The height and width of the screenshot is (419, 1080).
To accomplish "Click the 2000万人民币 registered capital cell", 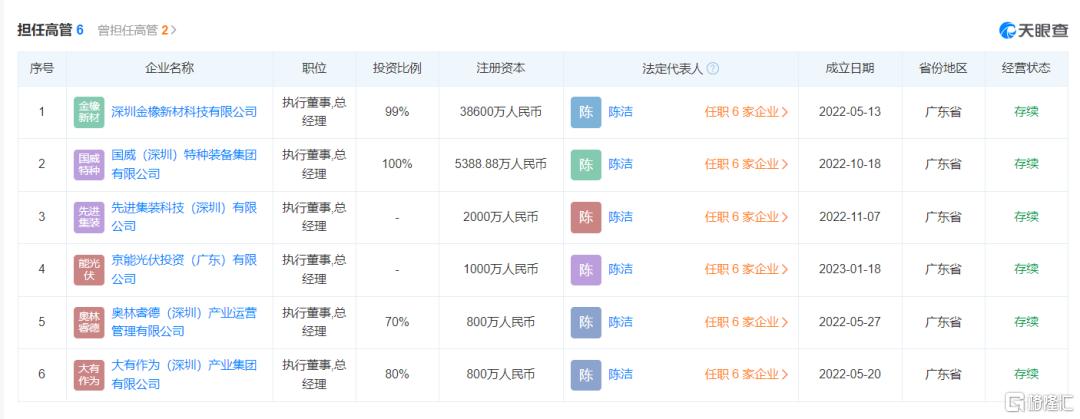I will 501,216.
